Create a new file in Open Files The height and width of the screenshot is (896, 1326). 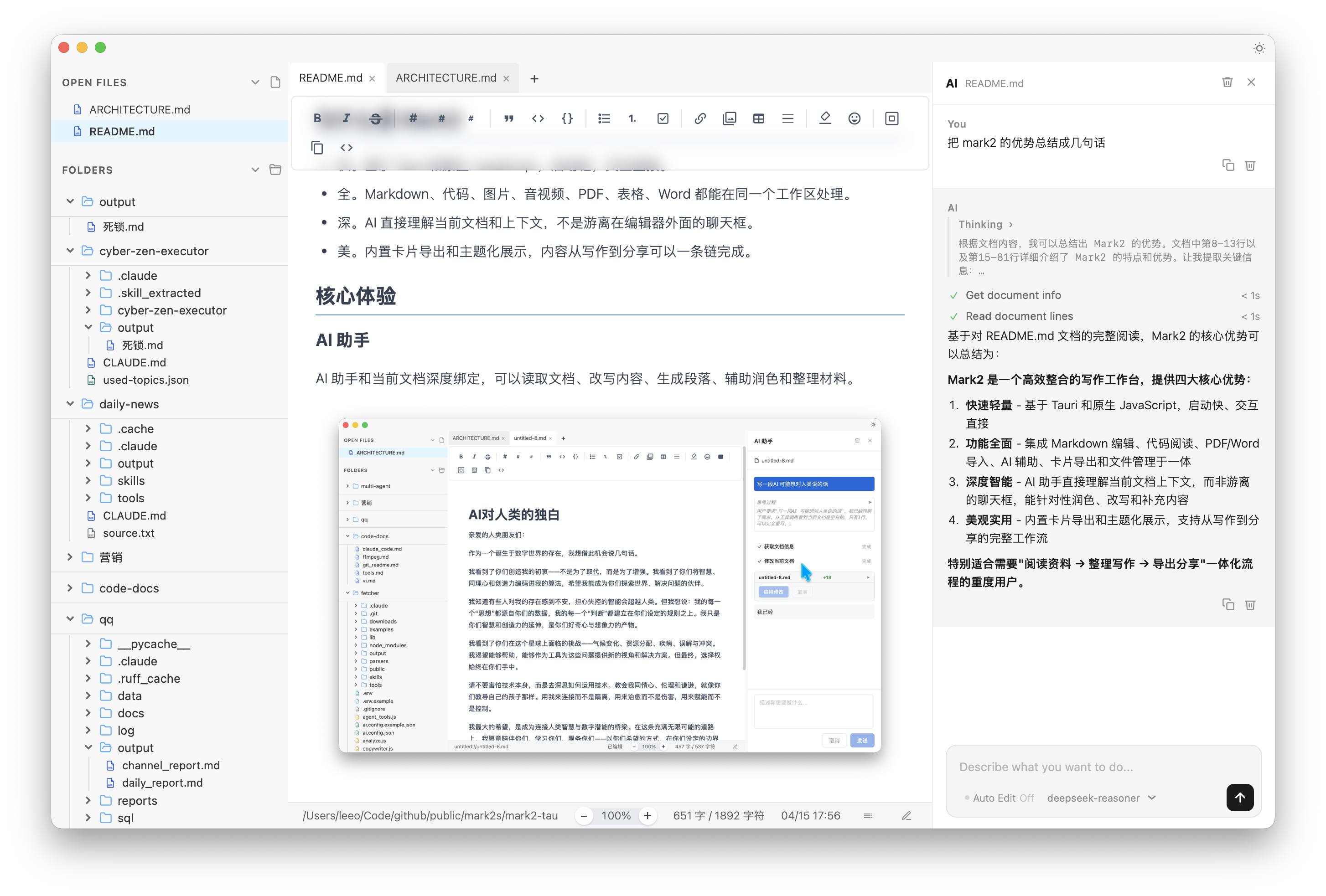click(275, 82)
